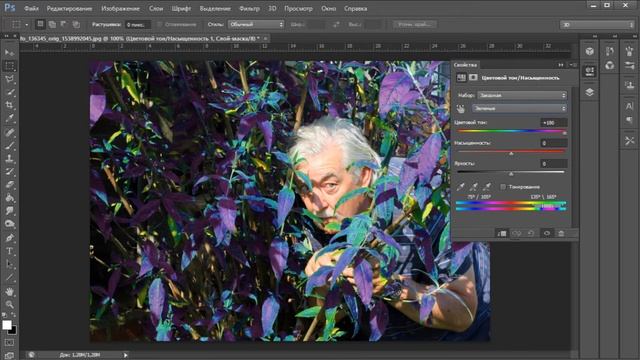Viewport: 640px width, 360px height.
Task: Open the Окно menu
Action: [328, 8]
